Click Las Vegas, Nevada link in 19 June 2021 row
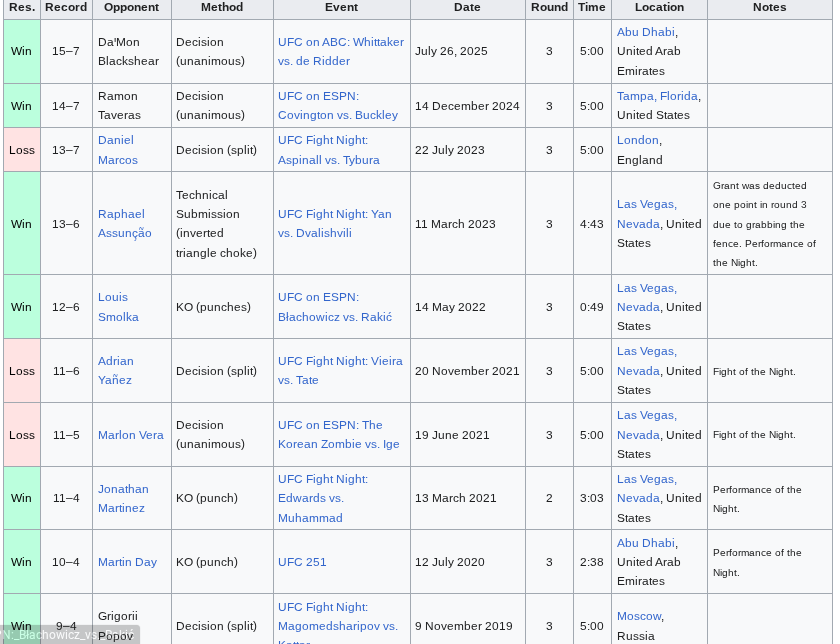This screenshot has height=644, width=840. click(647, 425)
